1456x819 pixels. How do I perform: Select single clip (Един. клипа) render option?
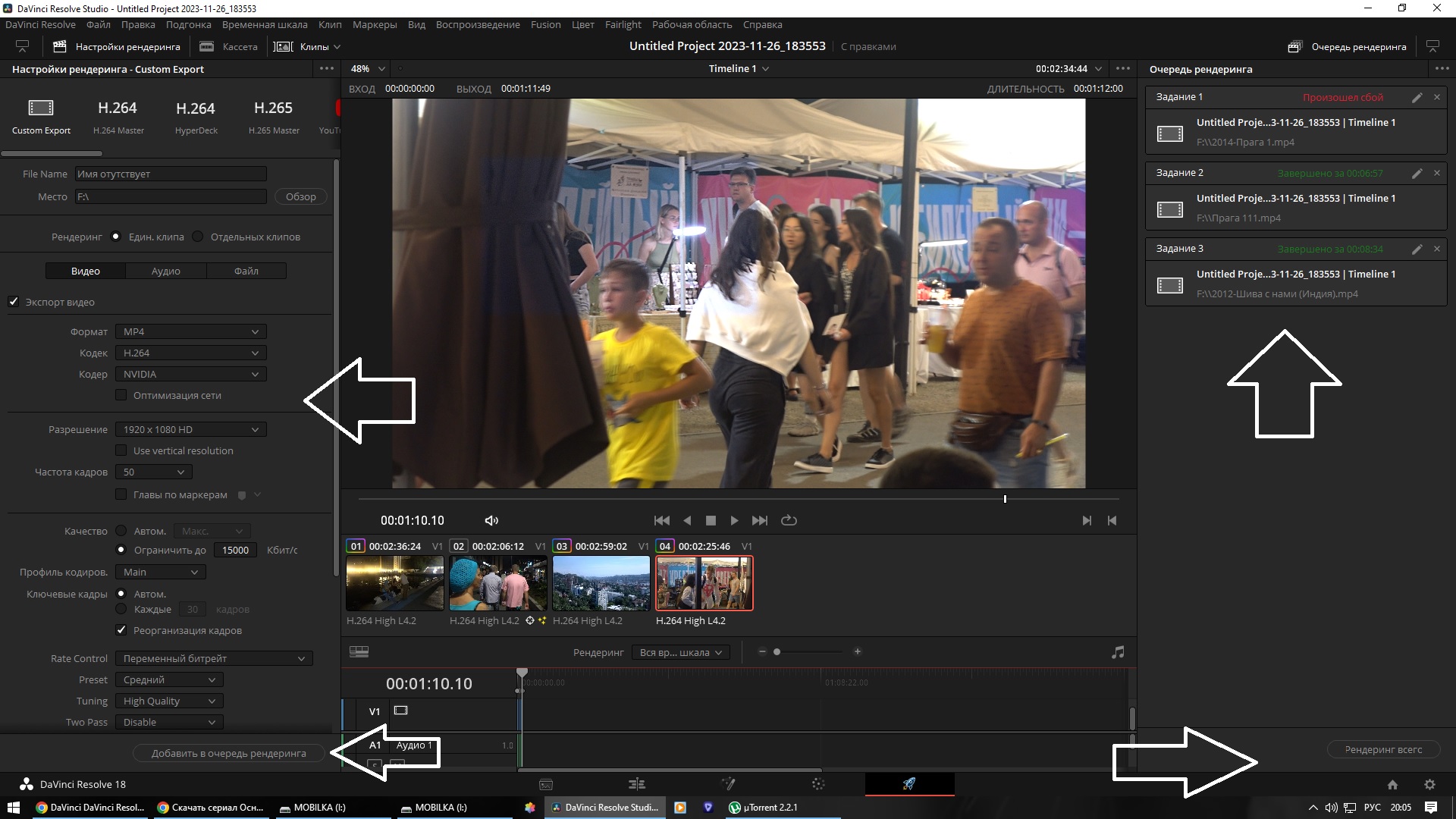(116, 237)
